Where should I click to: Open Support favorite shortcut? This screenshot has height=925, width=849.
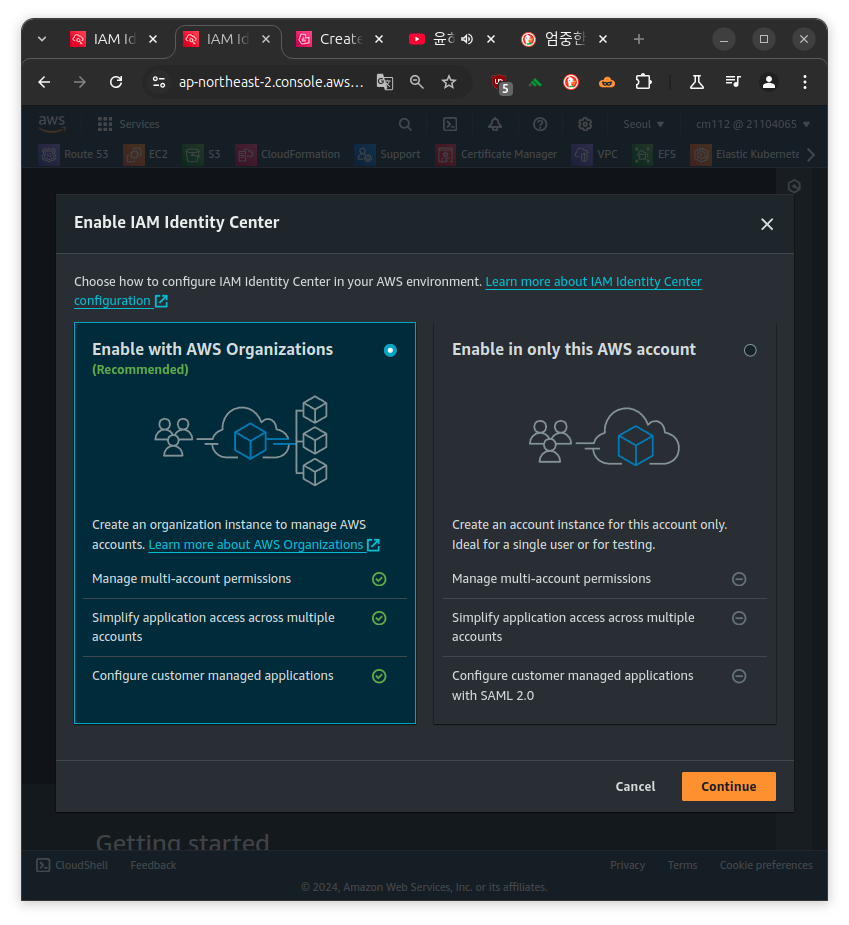(387, 155)
